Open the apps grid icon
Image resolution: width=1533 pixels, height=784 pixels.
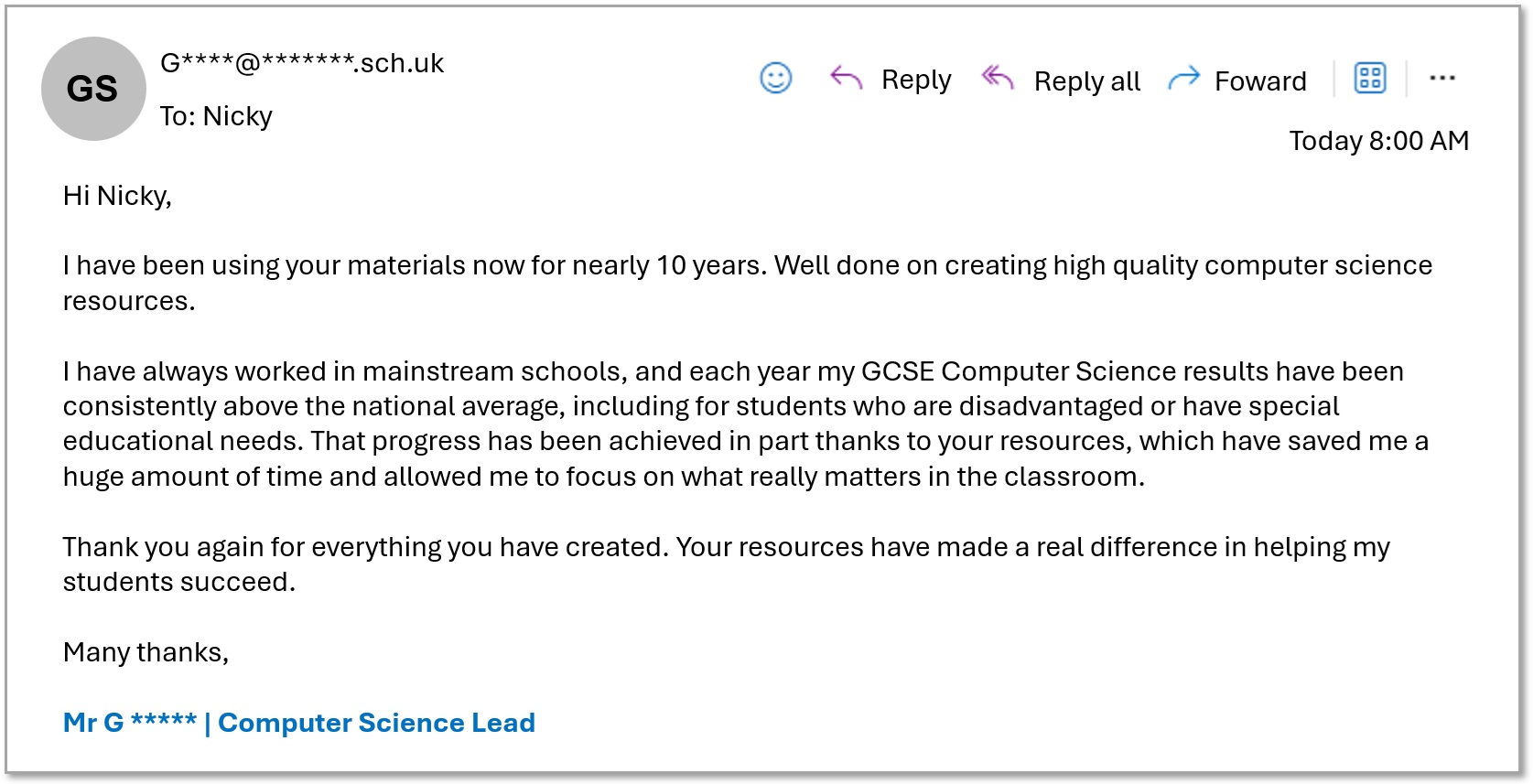point(1369,79)
